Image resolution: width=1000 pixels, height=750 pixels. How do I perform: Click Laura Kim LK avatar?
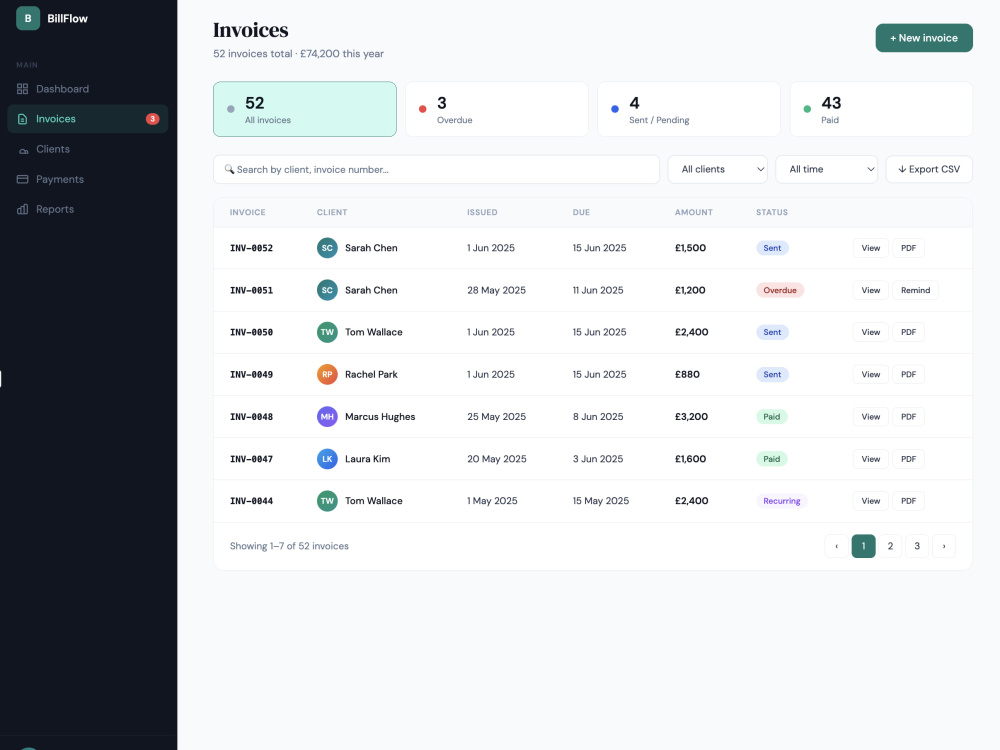pyautogui.click(x=327, y=459)
